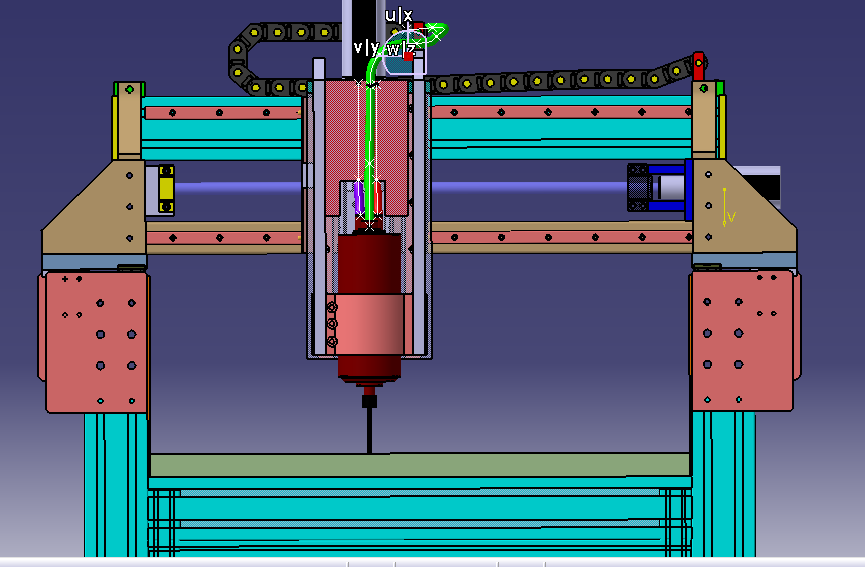Select the black Z-axis column at top
The height and width of the screenshot is (567, 865).
point(364,39)
